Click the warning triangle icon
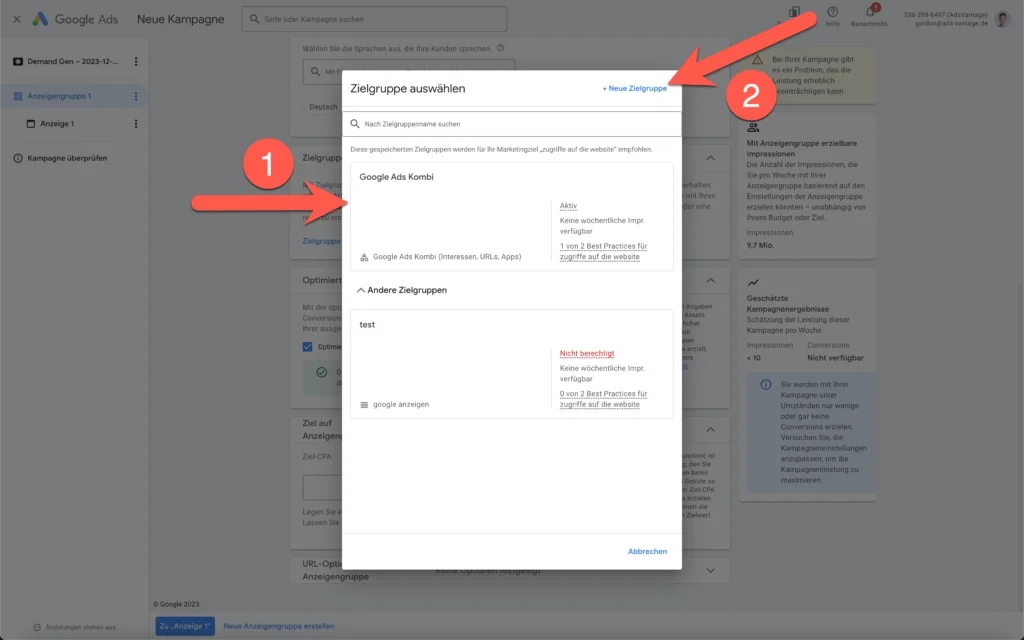1024x640 pixels. 757,59
